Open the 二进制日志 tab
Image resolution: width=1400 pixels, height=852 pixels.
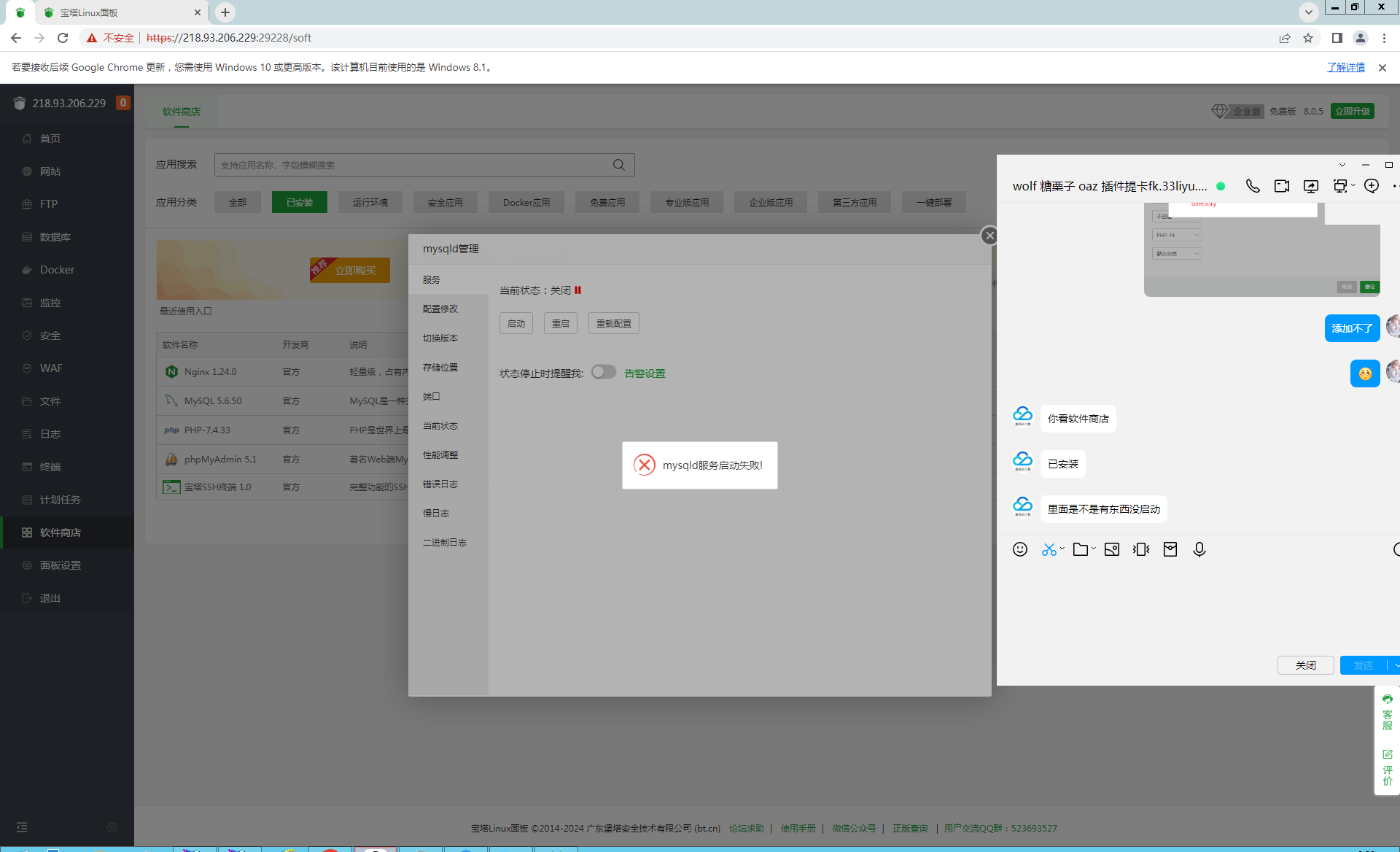445,543
